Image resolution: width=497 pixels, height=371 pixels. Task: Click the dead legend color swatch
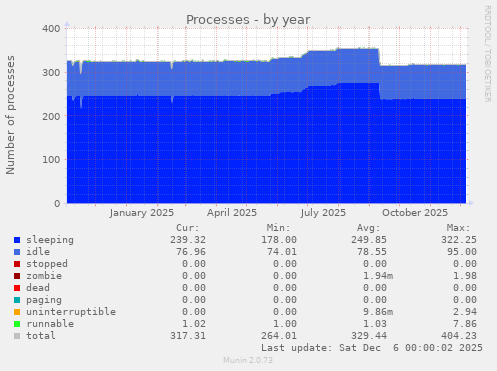[x=17, y=288]
